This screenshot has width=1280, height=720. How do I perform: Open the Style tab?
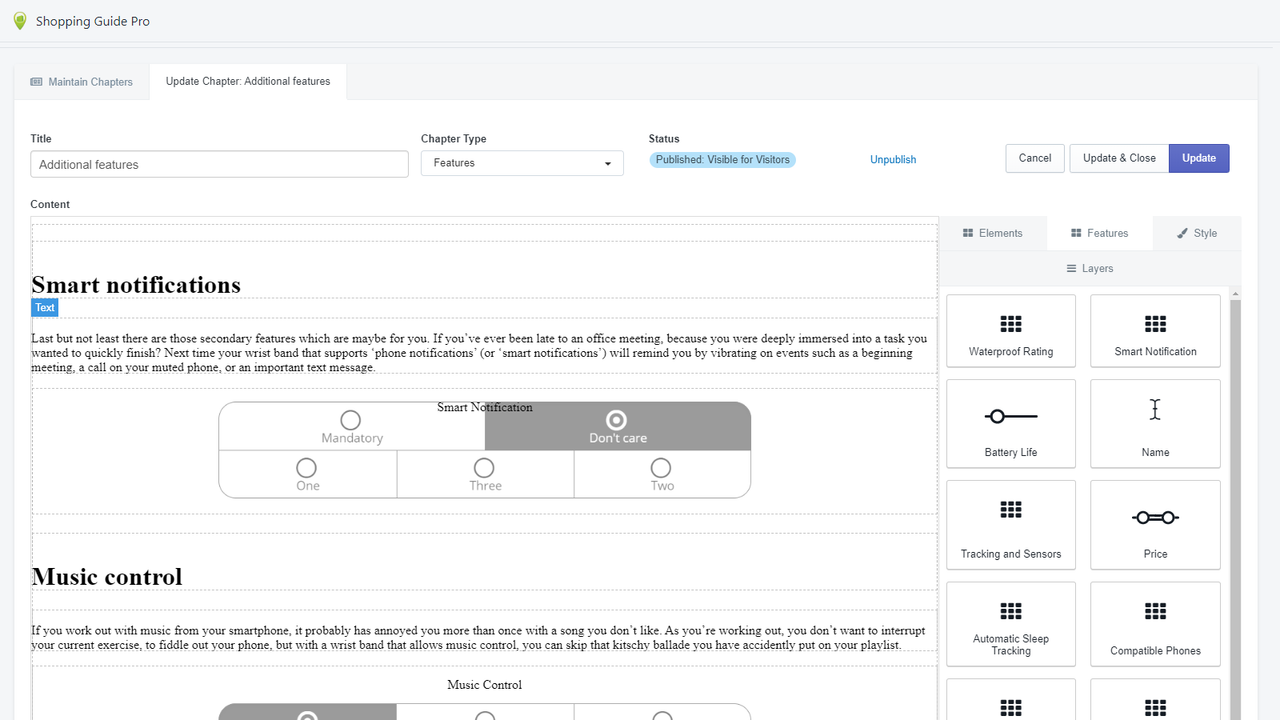[x=1197, y=232]
